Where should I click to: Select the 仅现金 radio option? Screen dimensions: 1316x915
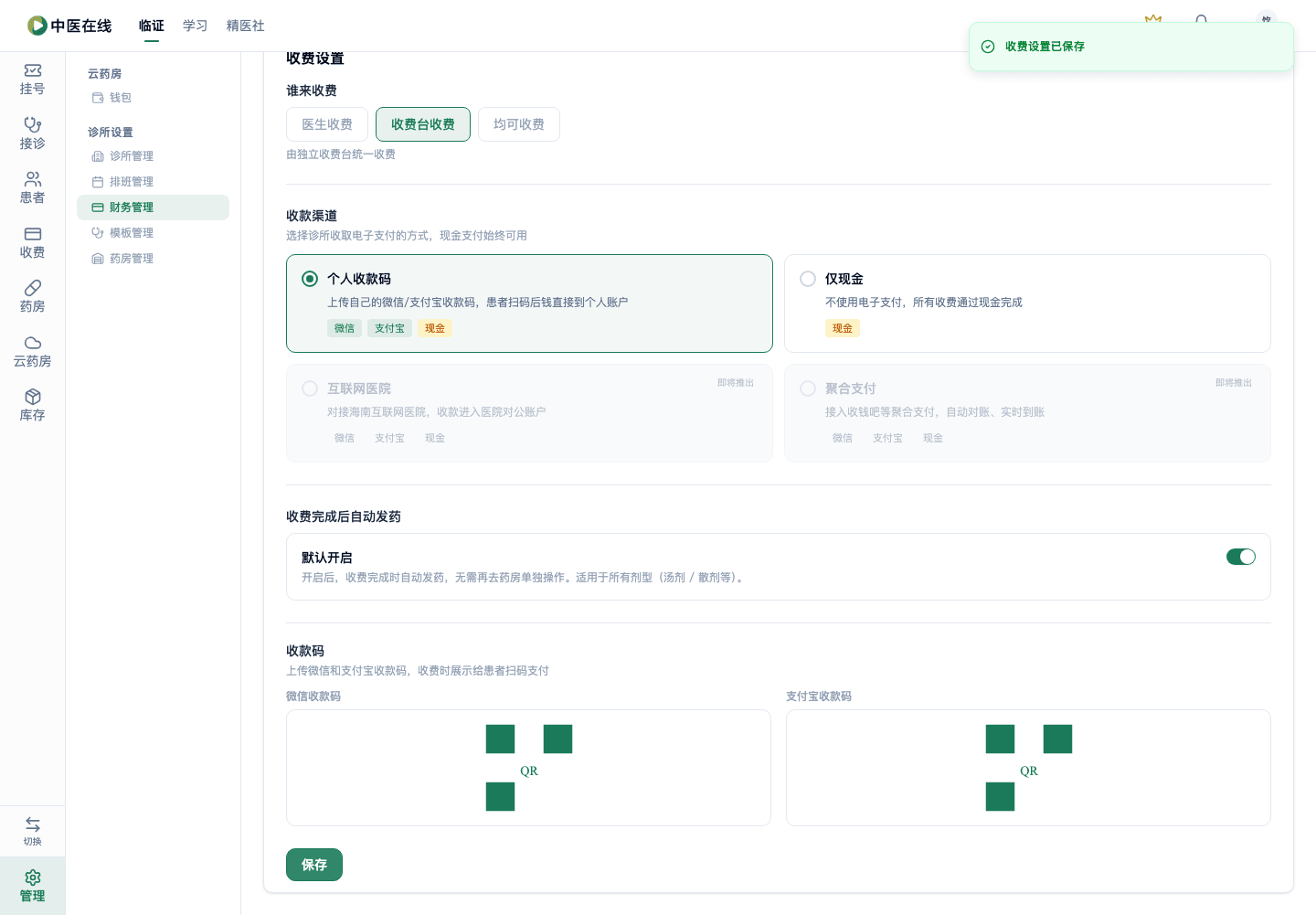click(808, 279)
